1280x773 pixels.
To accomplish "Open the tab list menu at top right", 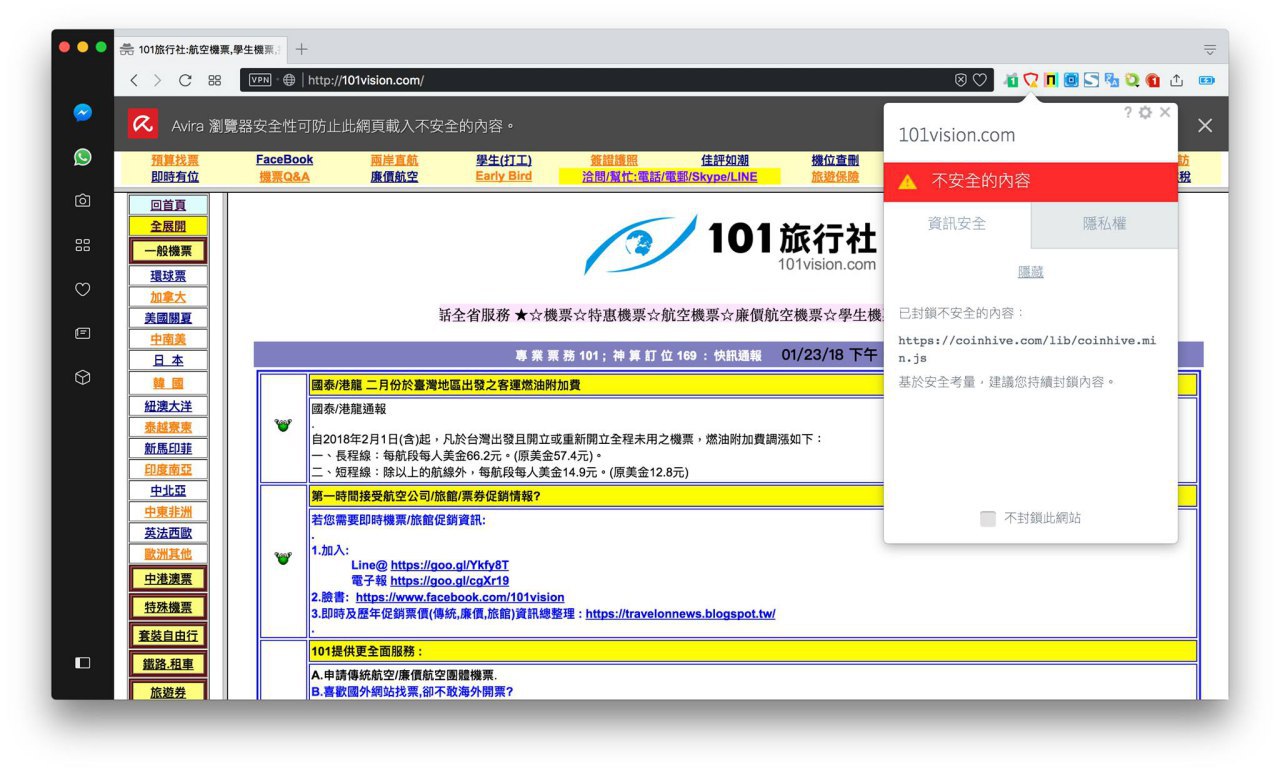I will (1209, 49).
